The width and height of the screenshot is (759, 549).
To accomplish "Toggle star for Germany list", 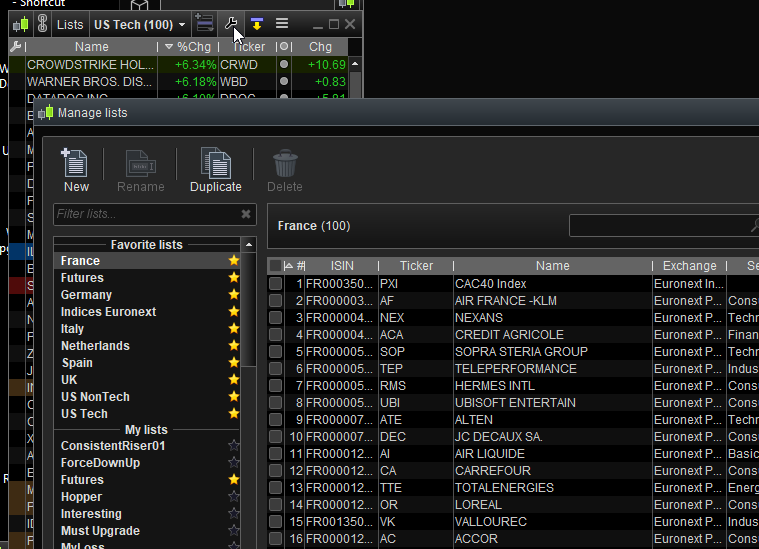I will [234, 294].
